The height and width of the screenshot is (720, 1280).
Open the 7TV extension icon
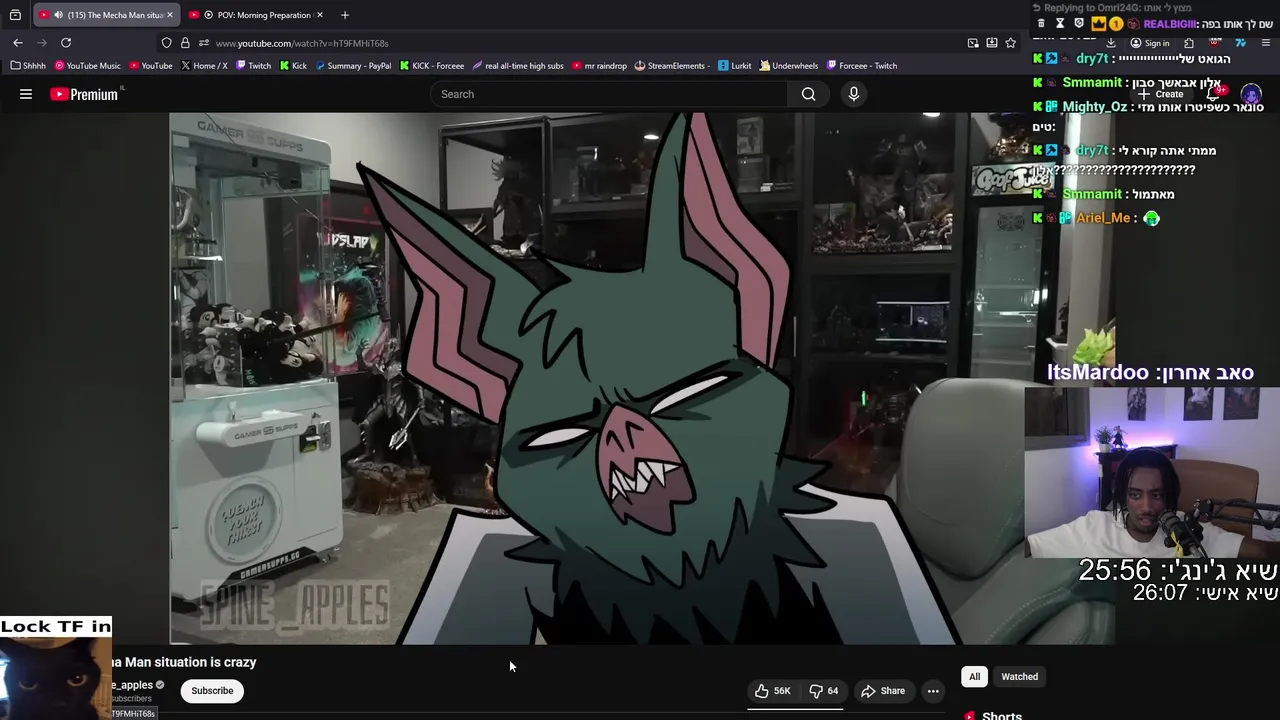(x=1240, y=43)
